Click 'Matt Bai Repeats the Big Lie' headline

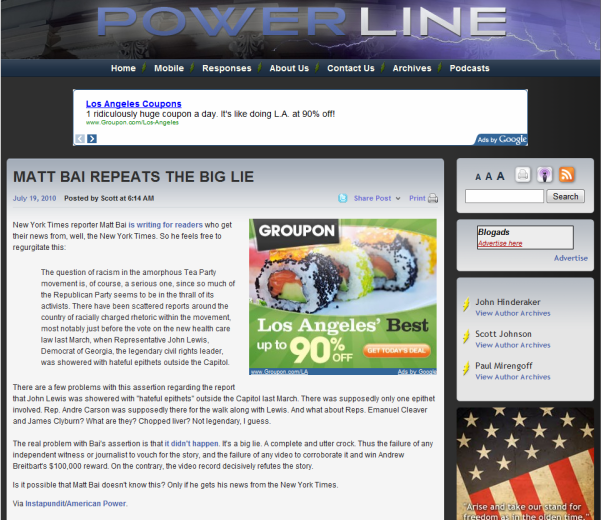(133, 177)
